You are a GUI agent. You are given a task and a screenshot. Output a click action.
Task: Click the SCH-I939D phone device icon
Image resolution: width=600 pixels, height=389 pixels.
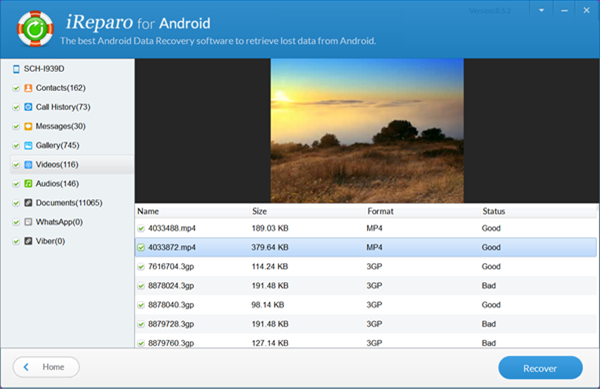coord(16,69)
